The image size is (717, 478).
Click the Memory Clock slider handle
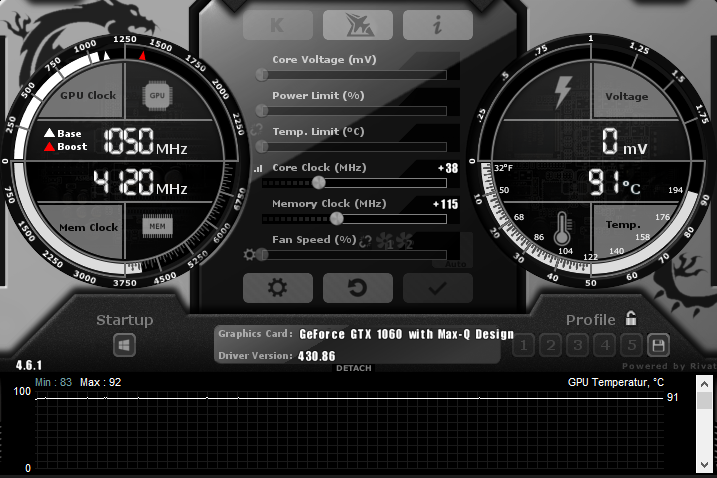(x=337, y=219)
